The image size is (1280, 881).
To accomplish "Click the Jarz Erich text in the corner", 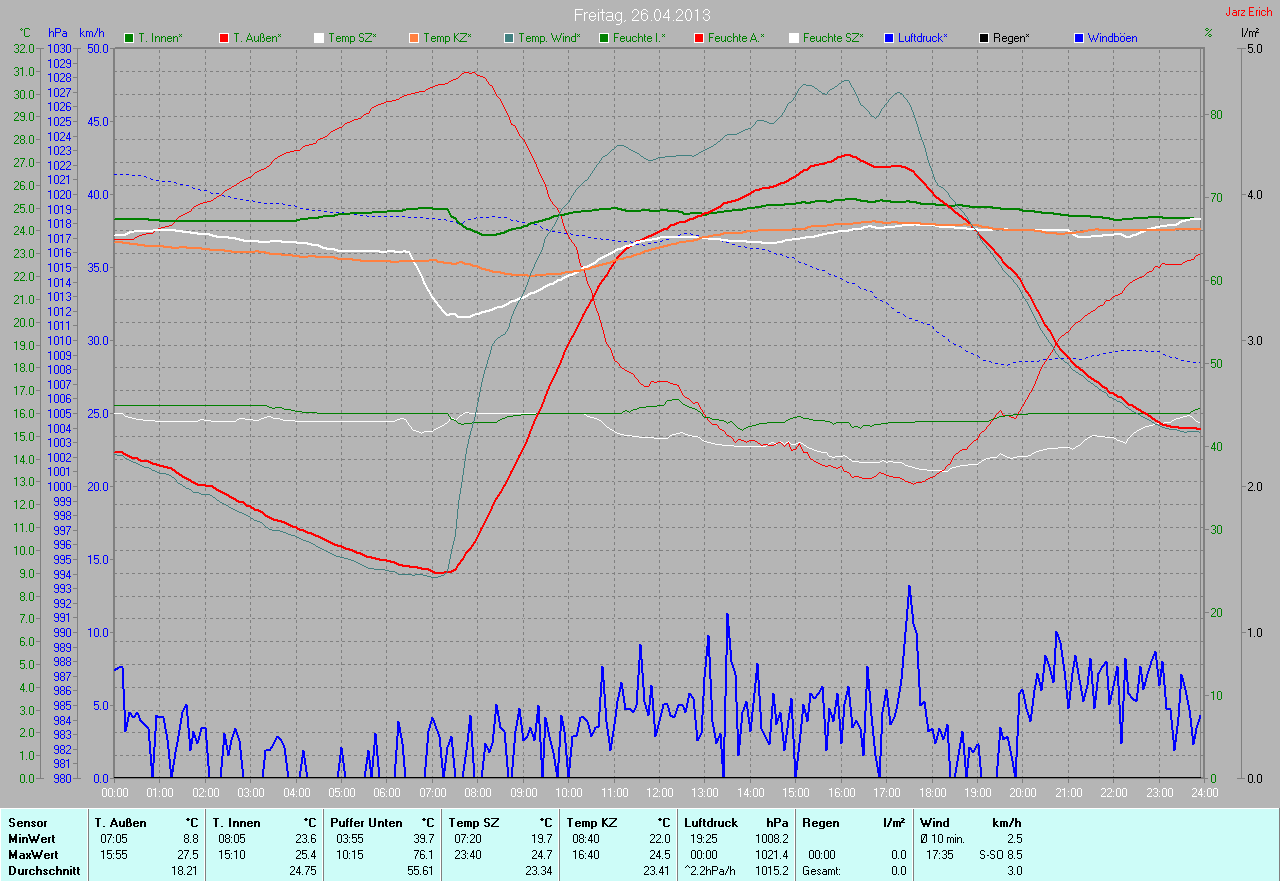I will point(1249,12).
